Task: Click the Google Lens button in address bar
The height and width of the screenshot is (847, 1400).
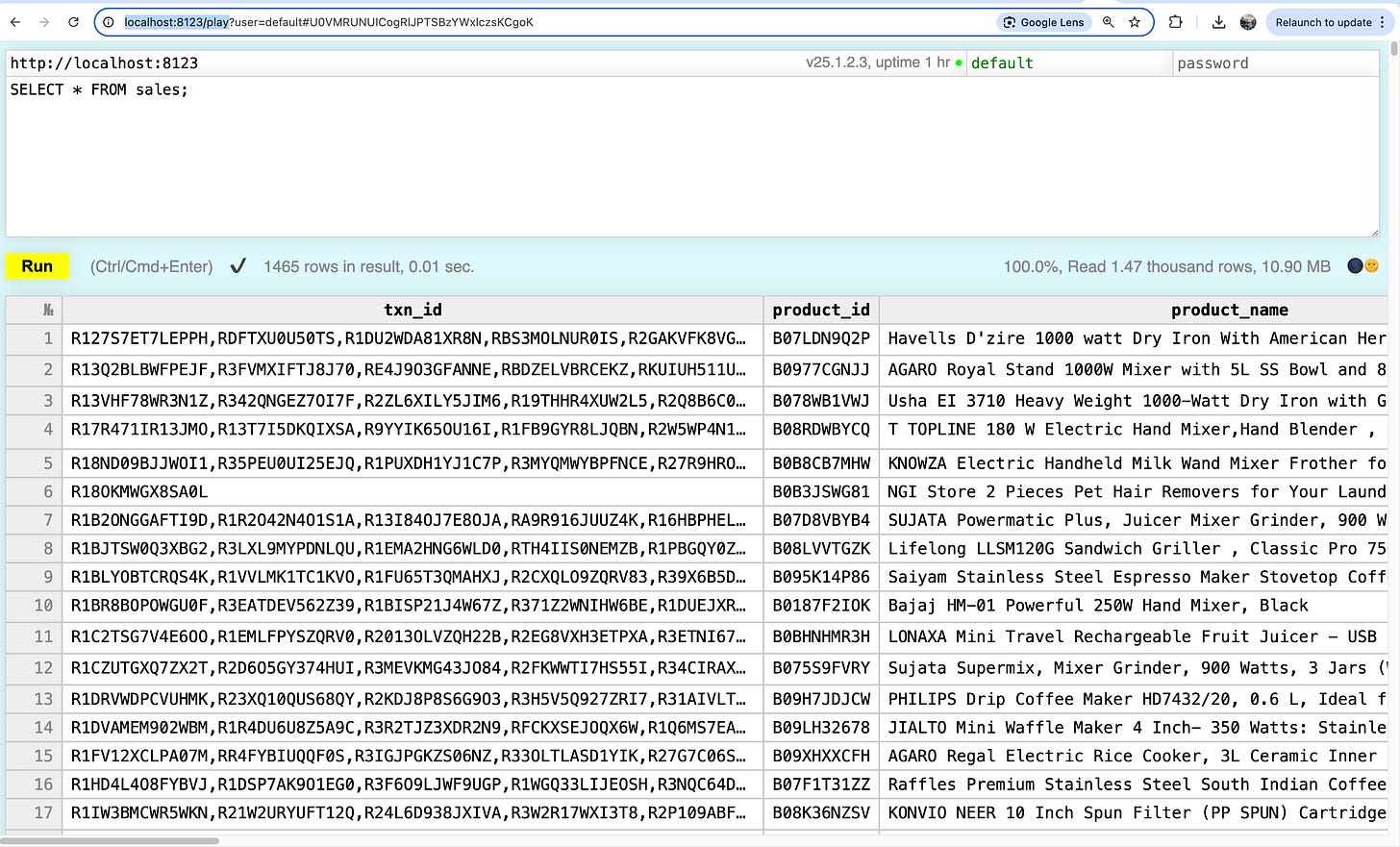Action: point(1043,22)
